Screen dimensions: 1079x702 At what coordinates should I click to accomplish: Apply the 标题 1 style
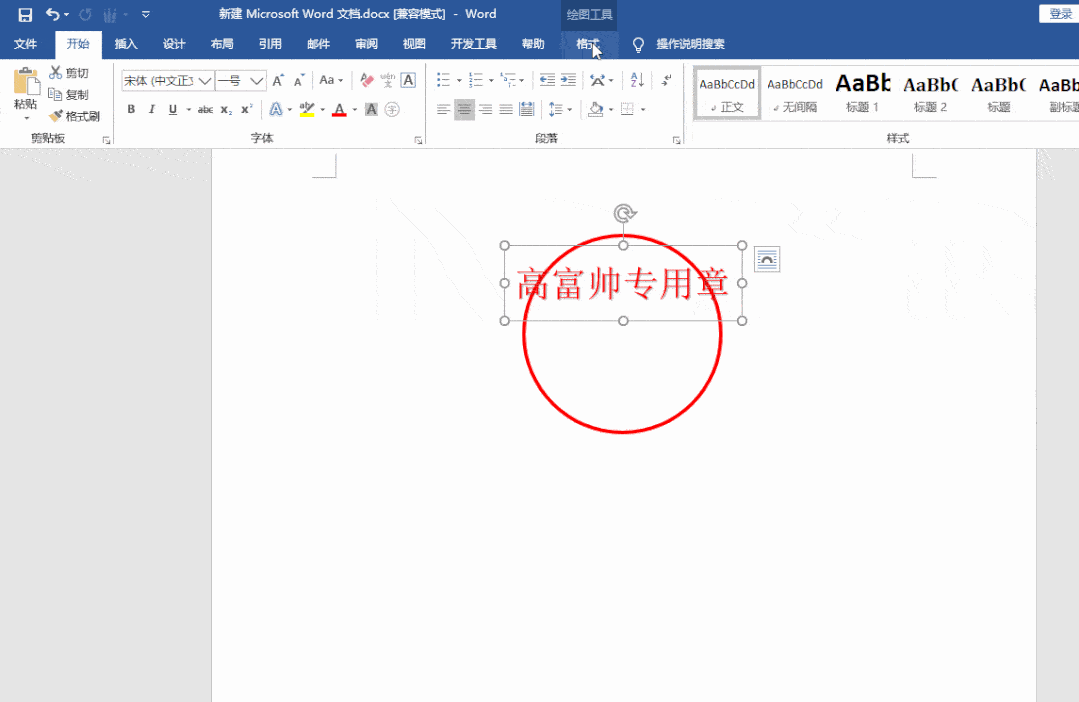click(x=862, y=94)
